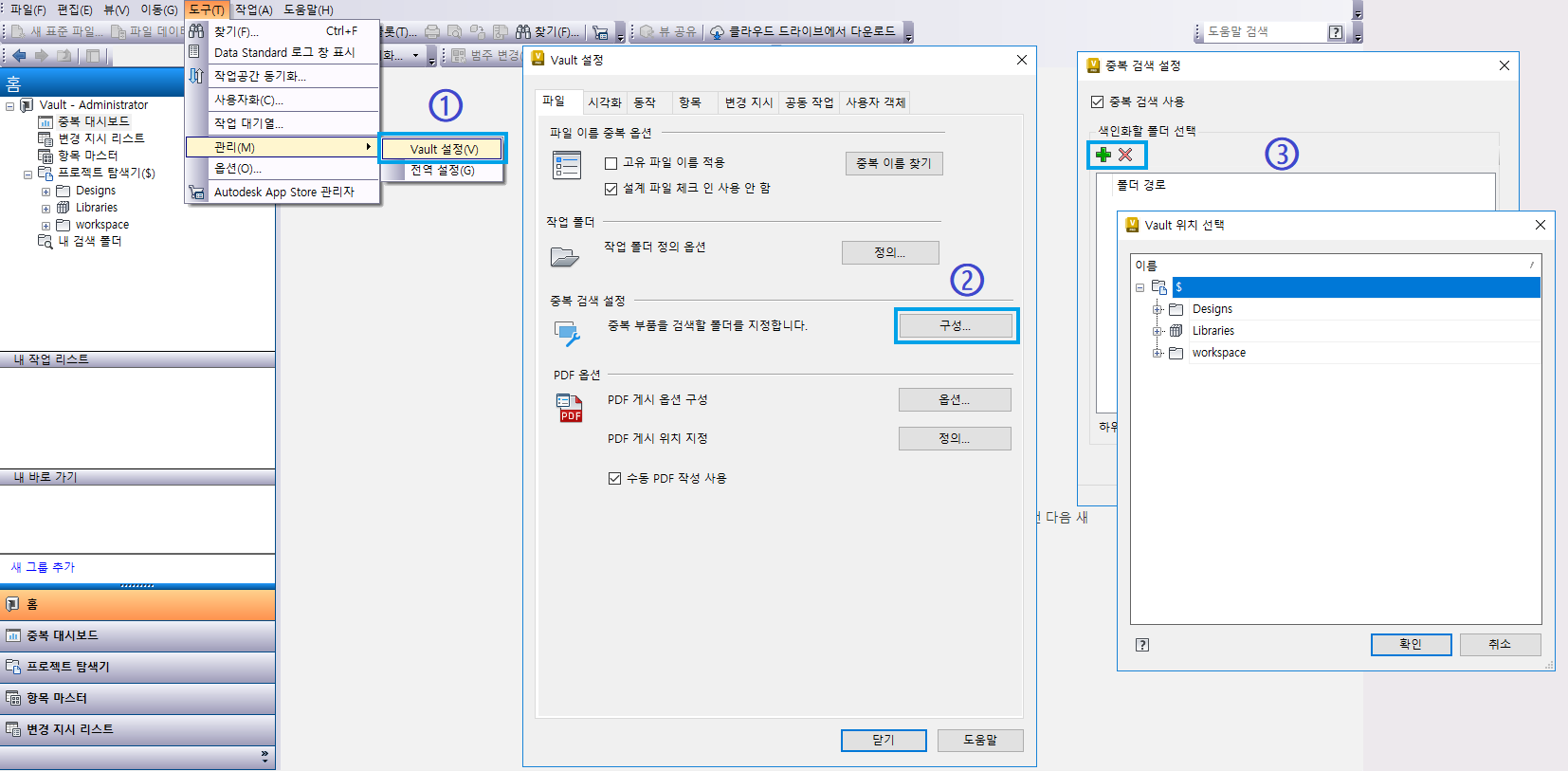
Task: Click the 이름 column header in Vault 위치 선택
Action: pyautogui.click(x=1336, y=266)
